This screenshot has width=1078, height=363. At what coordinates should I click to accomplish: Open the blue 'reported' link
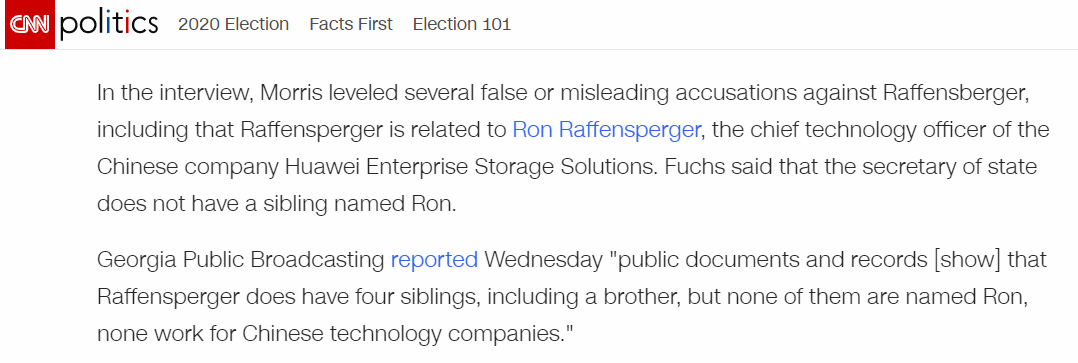click(434, 260)
